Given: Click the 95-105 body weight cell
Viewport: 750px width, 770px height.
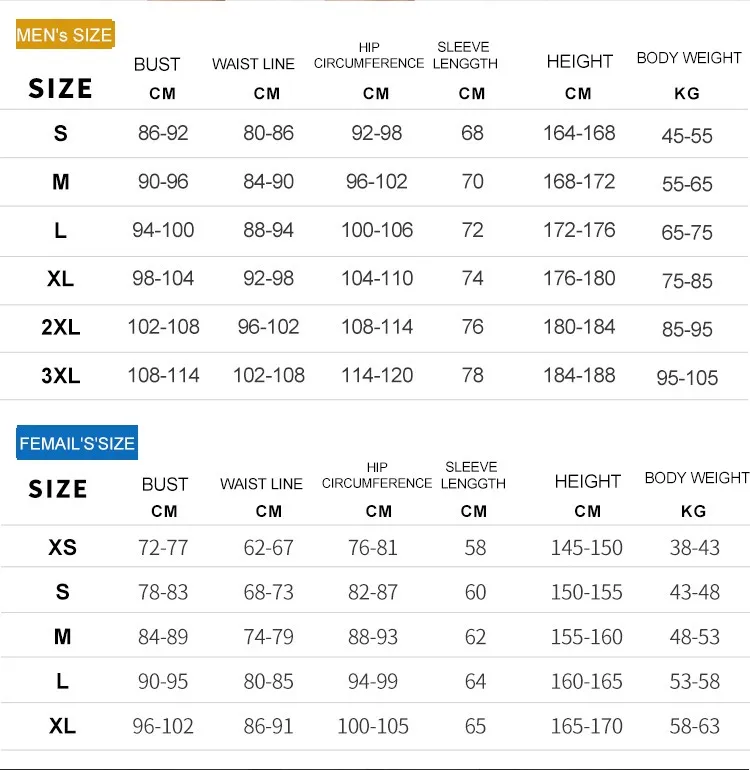Looking at the screenshot, I should [x=687, y=378].
